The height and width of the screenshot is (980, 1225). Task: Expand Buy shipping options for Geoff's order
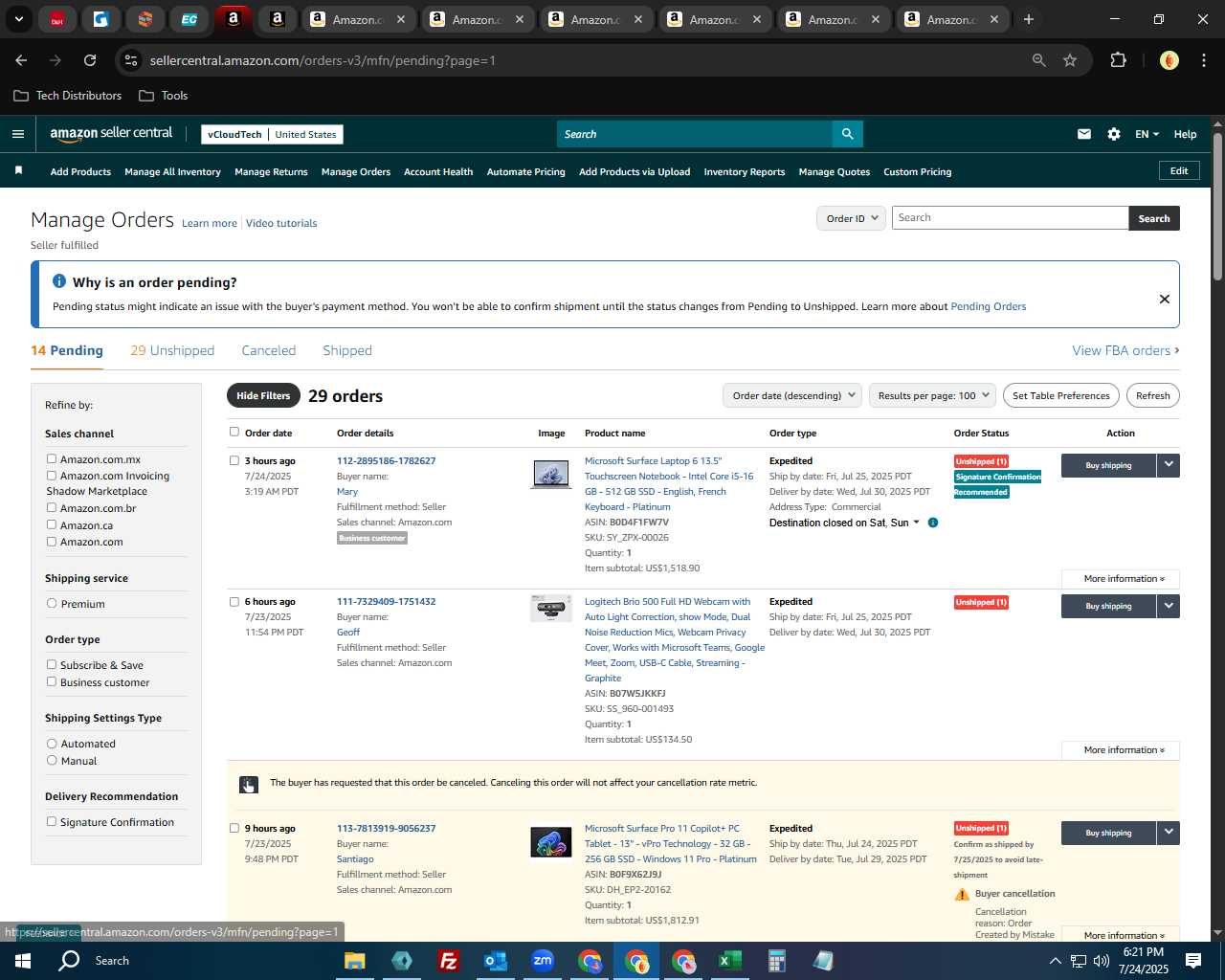[1169, 606]
